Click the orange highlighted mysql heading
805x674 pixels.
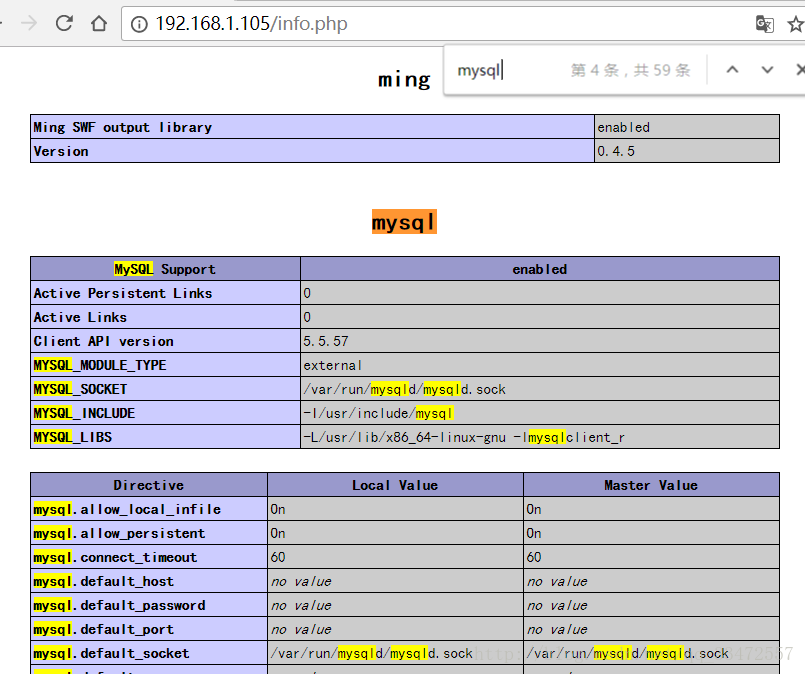tap(404, 222)
